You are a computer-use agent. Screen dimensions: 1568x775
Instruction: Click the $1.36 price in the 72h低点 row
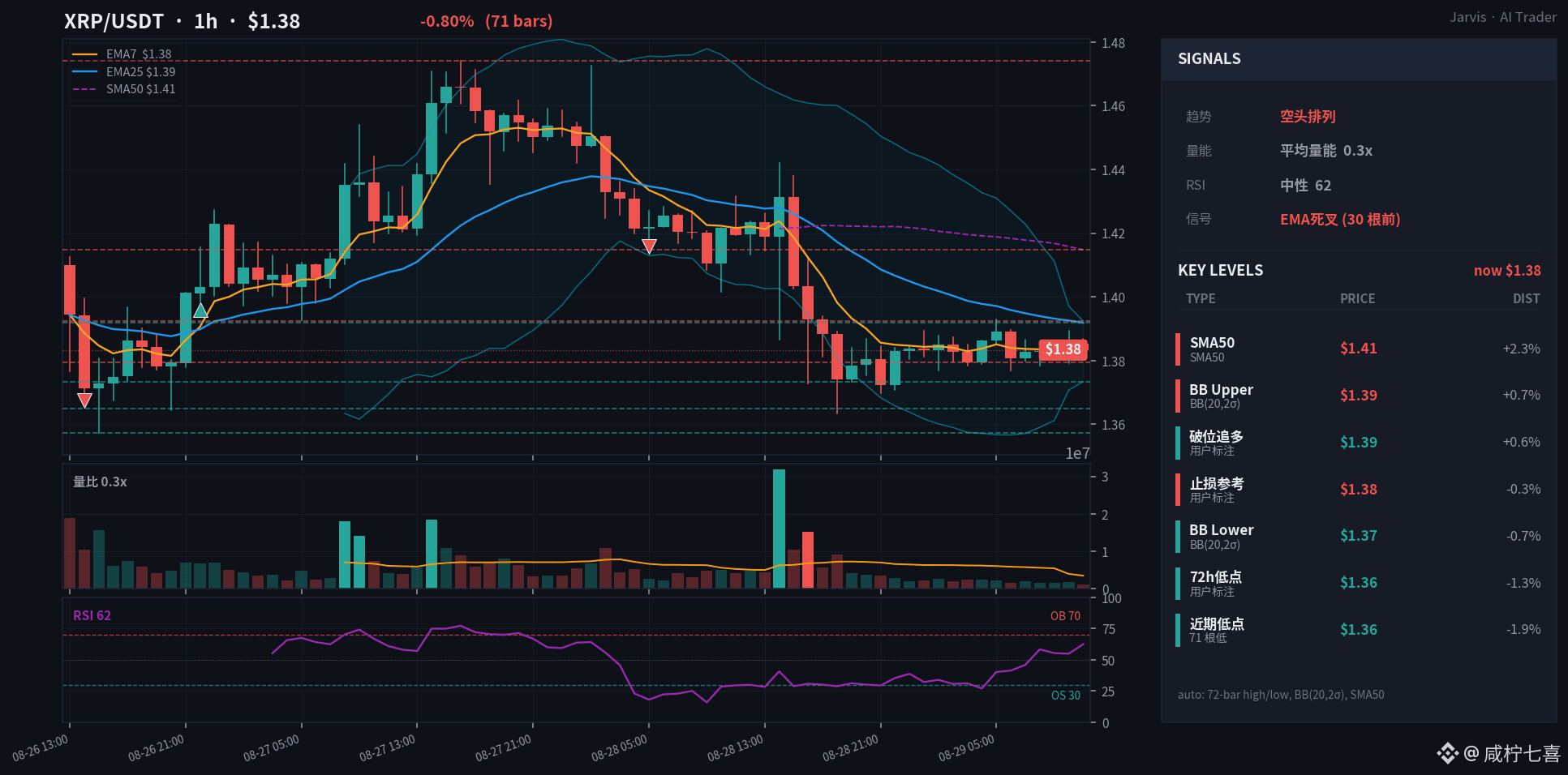coord(1358,583)
